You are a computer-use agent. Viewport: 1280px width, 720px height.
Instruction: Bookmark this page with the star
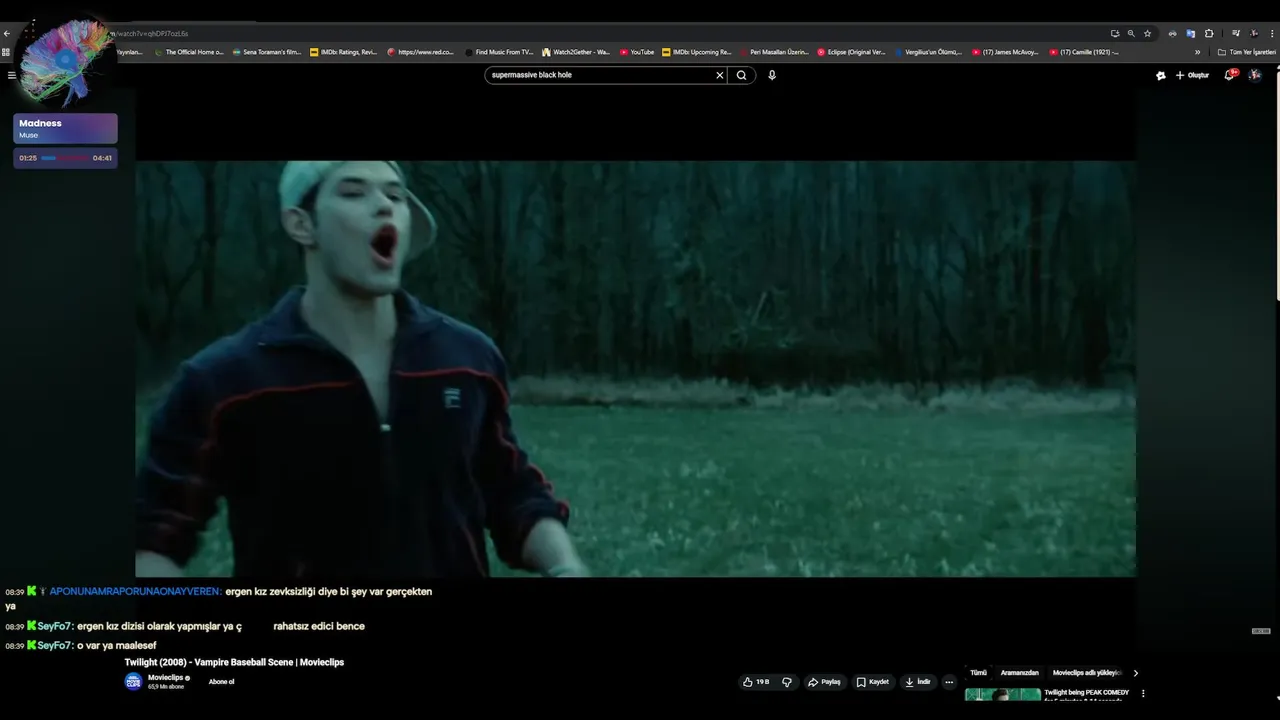1147,33
